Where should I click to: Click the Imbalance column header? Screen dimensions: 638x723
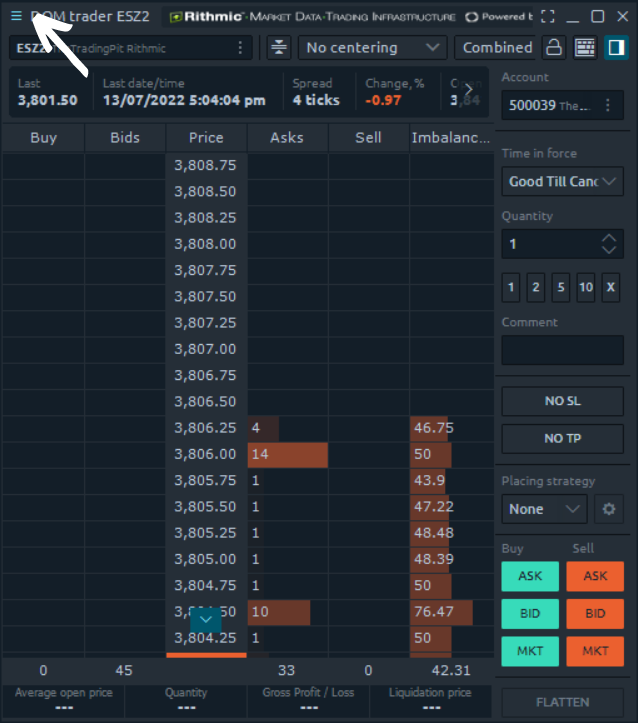[450, 138]
